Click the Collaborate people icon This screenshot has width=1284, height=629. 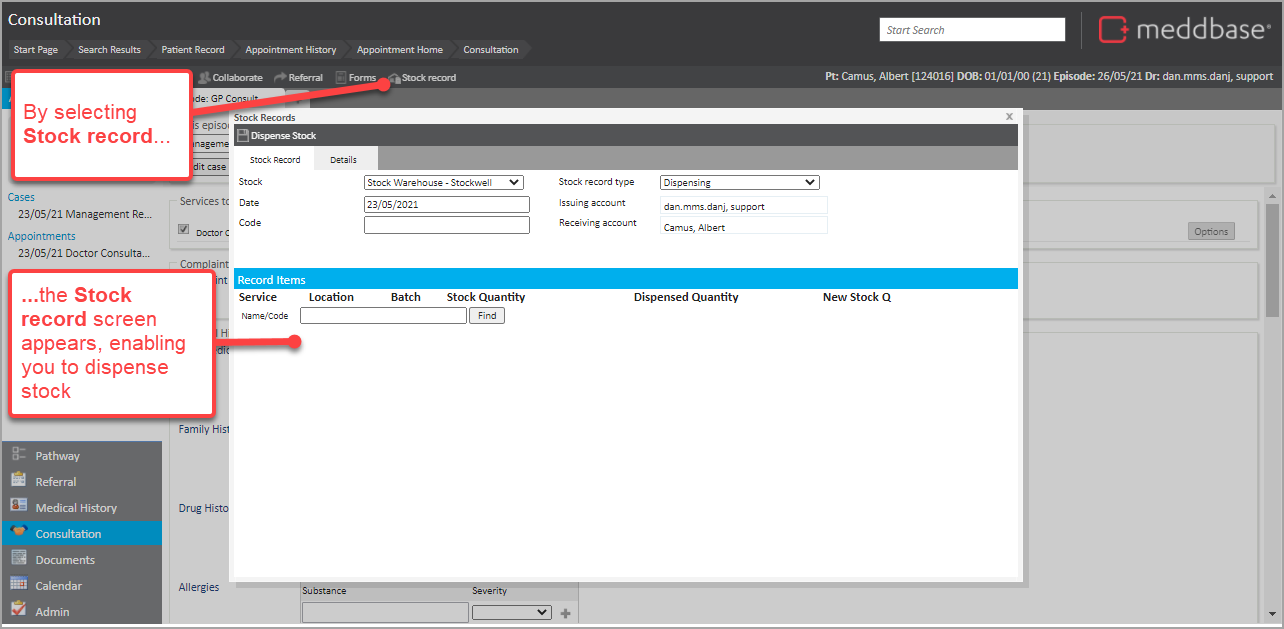pos(204,77)
